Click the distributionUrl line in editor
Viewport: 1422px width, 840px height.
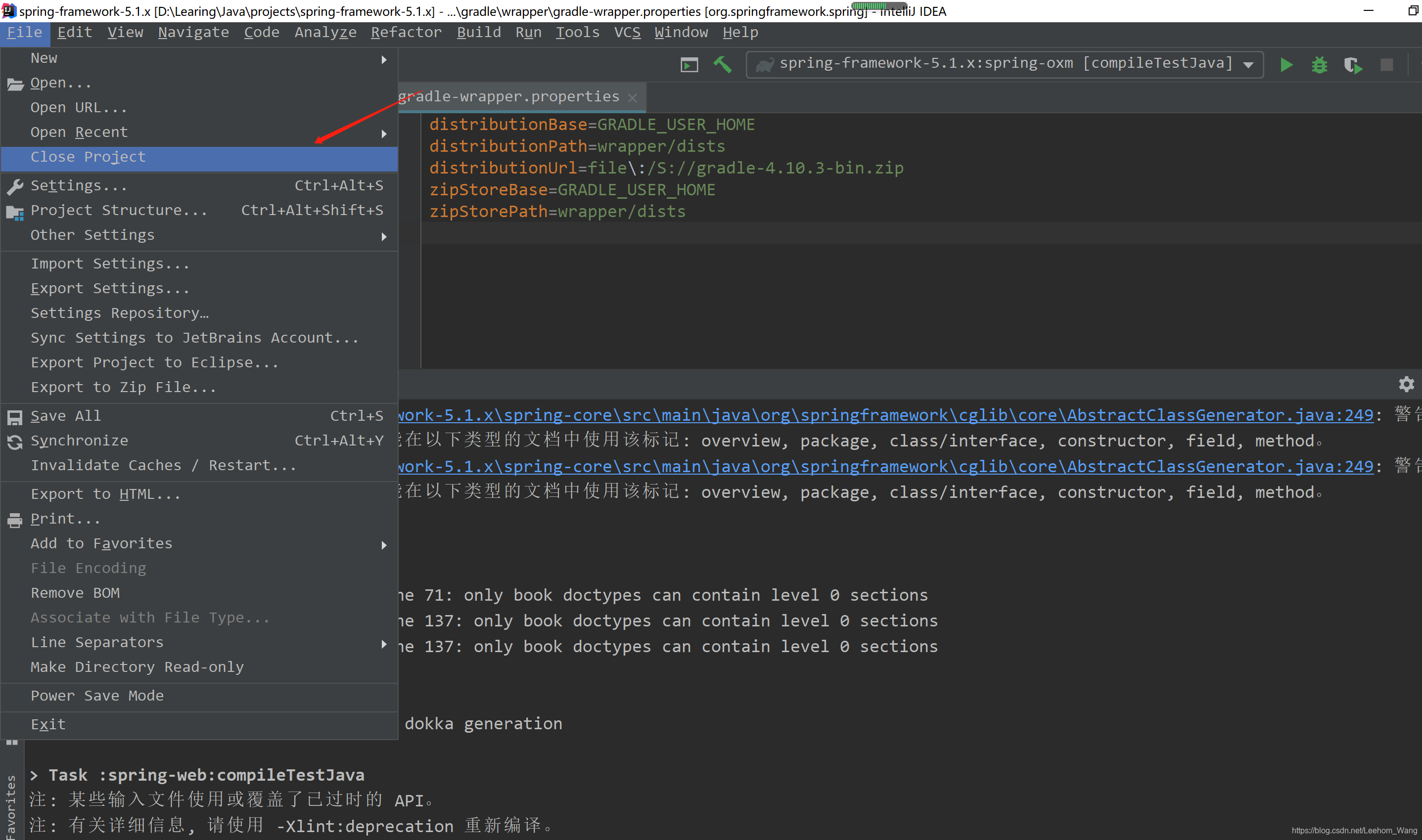[666, 168]
